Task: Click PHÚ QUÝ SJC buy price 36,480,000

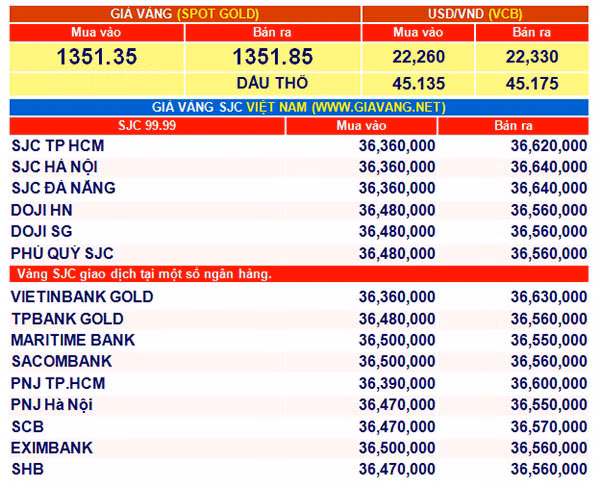Action: point(397,253)
